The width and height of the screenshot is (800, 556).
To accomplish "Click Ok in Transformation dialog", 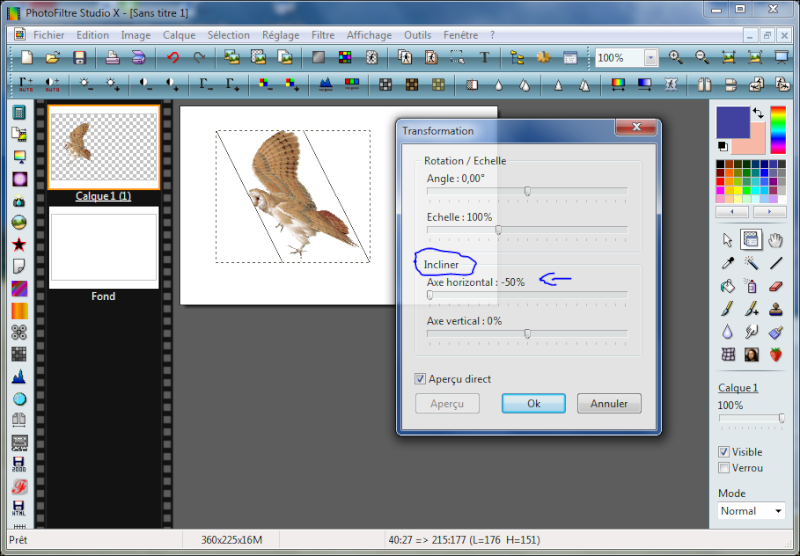I will point(534,403).
